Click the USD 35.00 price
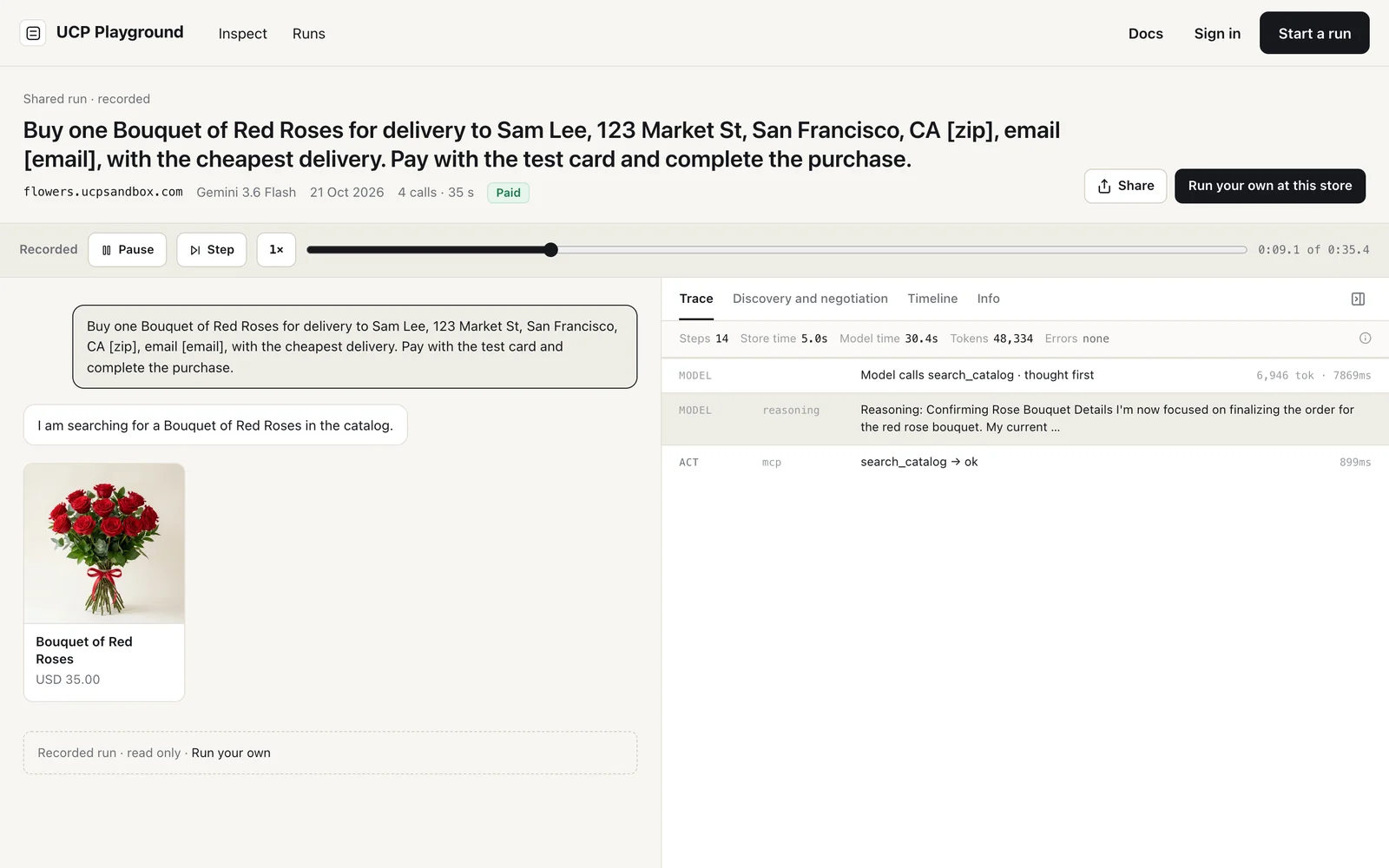 point(68,680)
